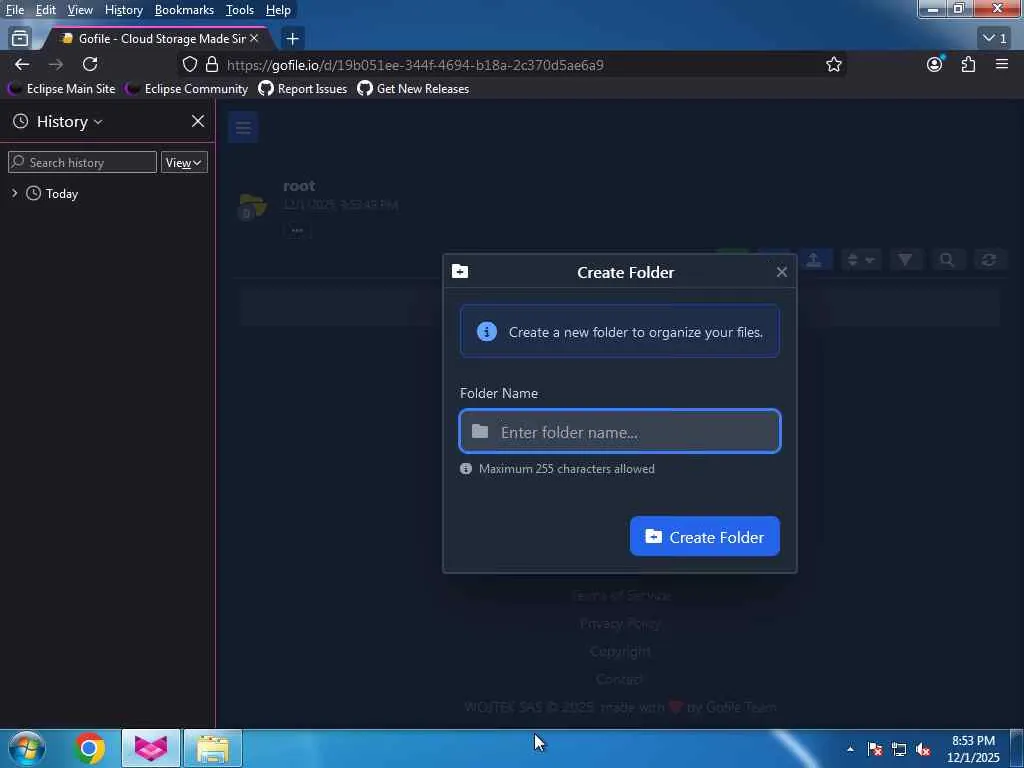Screen dimensions: 1024x768
Task: Open the View menu in menu bar
Action: (80, 10)
